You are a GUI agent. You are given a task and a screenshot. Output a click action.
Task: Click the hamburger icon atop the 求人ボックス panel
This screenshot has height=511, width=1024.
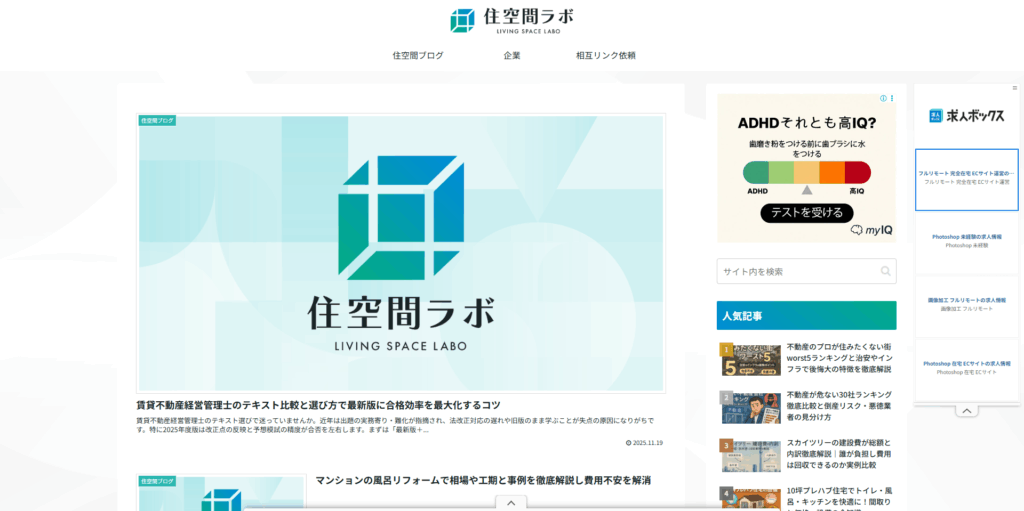(x=1013, y=89)
